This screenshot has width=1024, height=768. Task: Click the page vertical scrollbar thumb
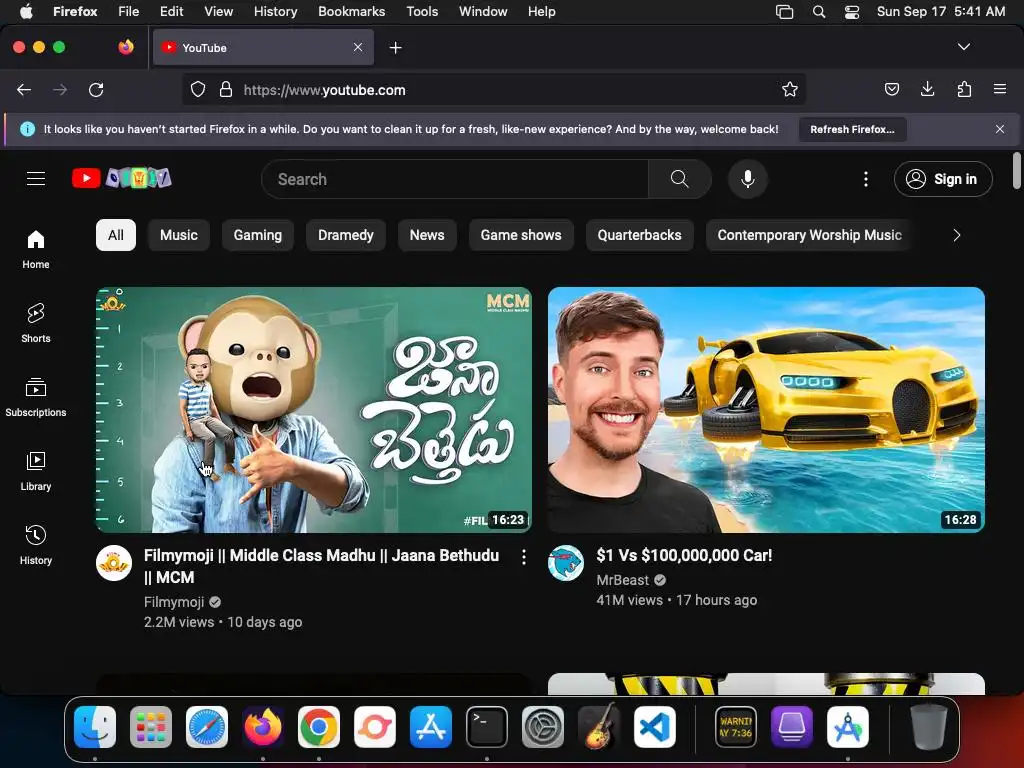(1016, 170)
